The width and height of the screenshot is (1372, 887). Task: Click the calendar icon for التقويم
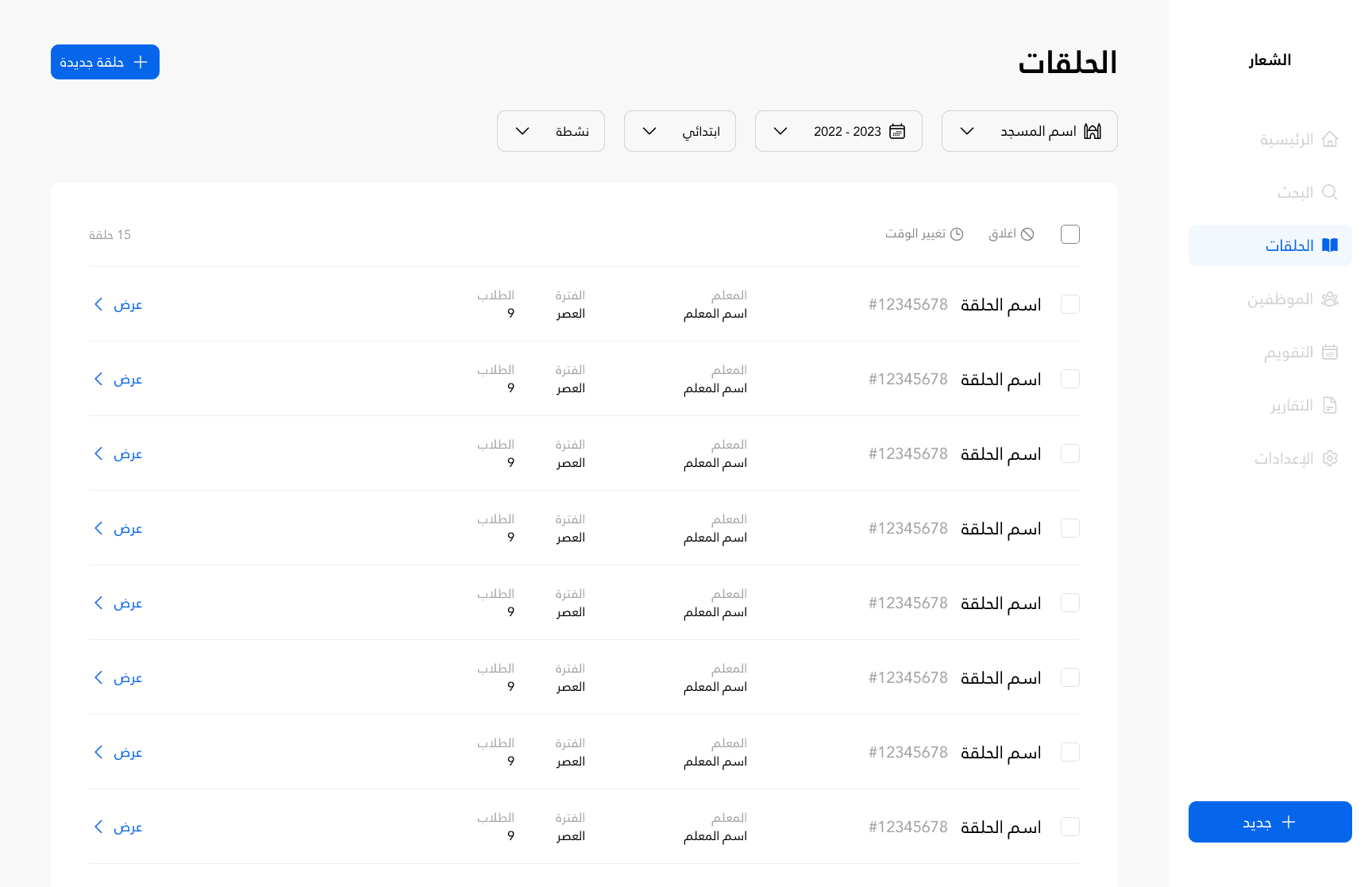click(x=1330, y=353)
